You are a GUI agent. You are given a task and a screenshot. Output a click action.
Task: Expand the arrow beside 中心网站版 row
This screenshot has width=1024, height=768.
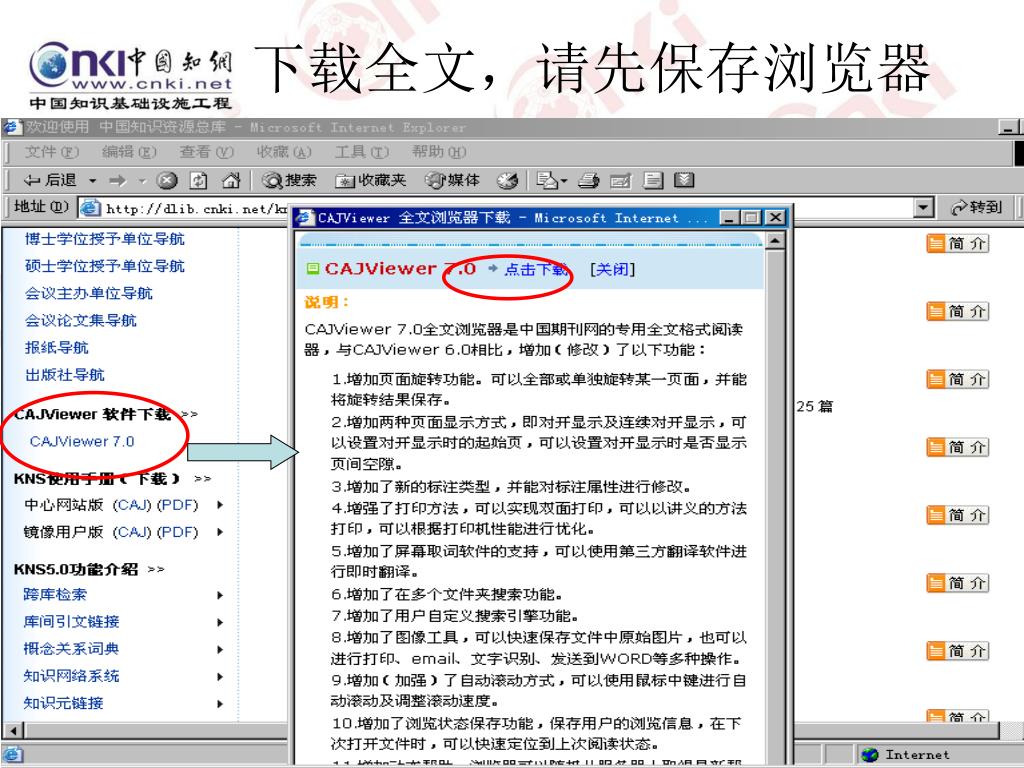(219, 505)
